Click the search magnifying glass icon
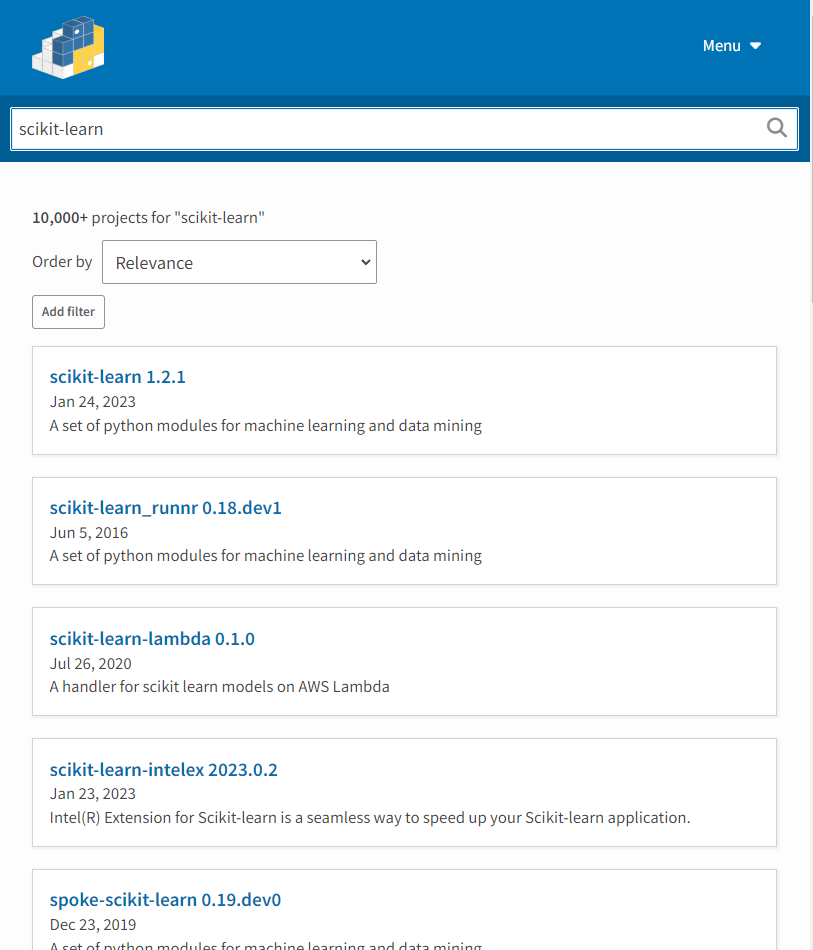Viewport: 813px width, 950px height. point(776,128)
